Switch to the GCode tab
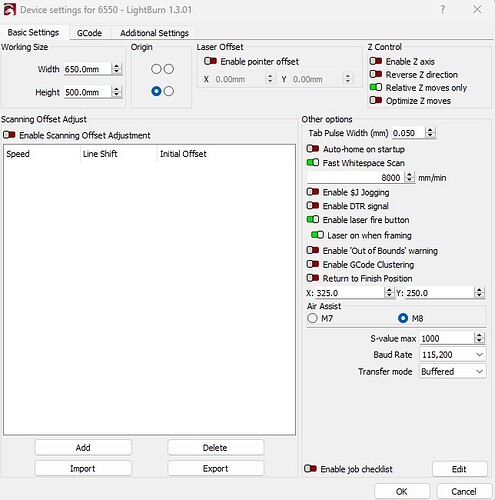 click(89, 33)
